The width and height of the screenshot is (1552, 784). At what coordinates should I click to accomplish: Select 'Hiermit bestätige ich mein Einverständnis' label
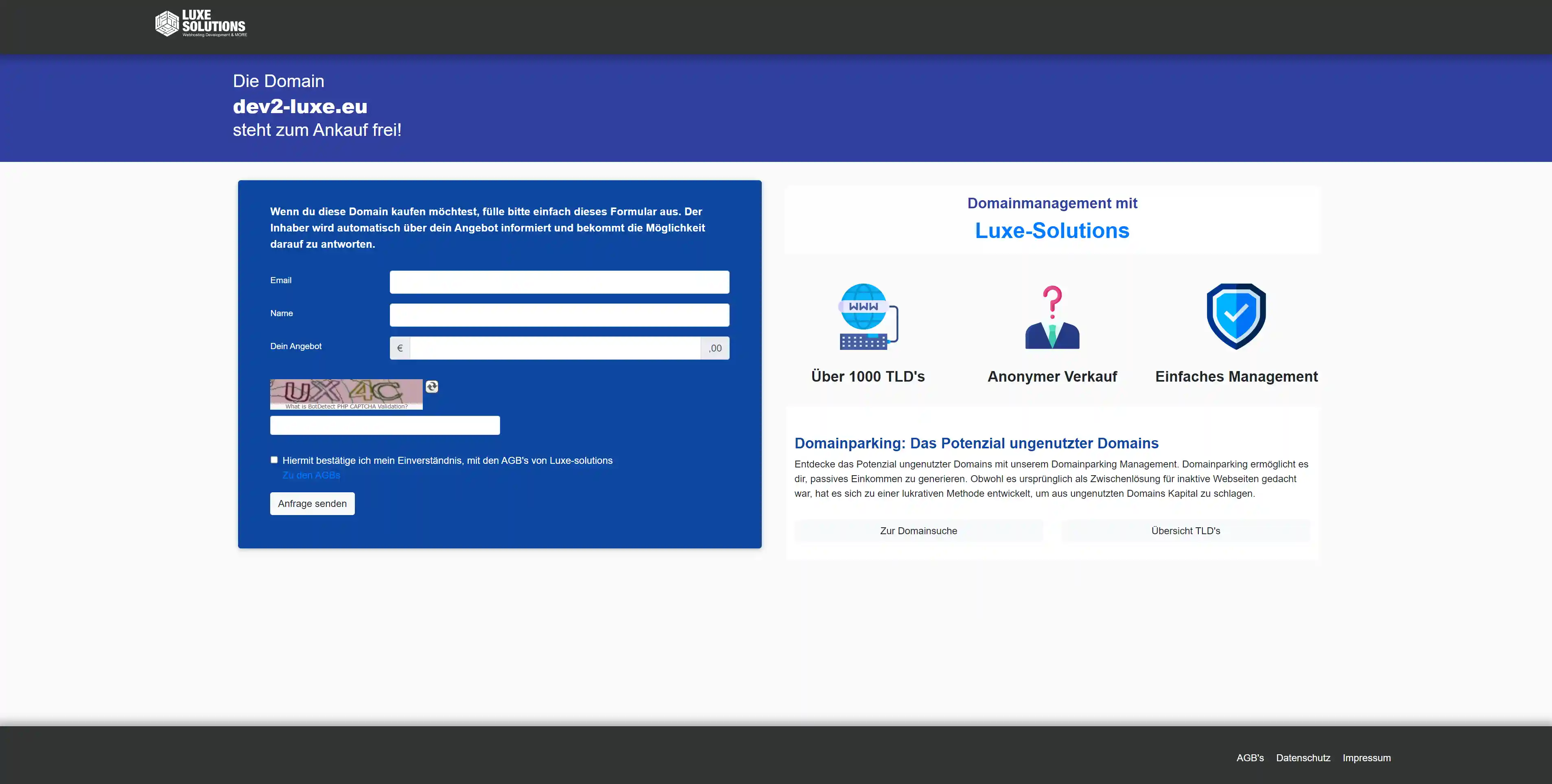447,460
